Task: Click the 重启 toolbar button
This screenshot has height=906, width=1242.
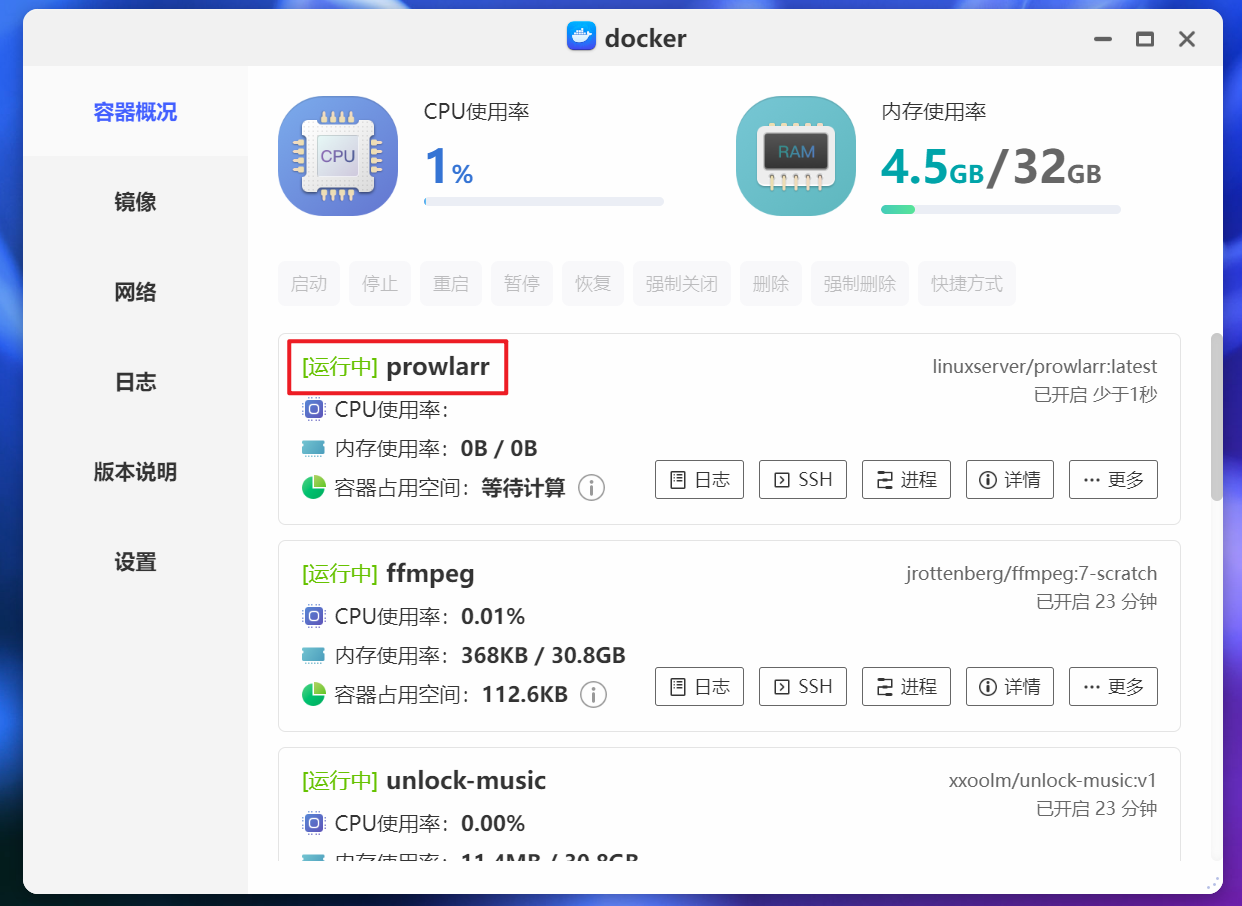Action: (x=451, y=284)
